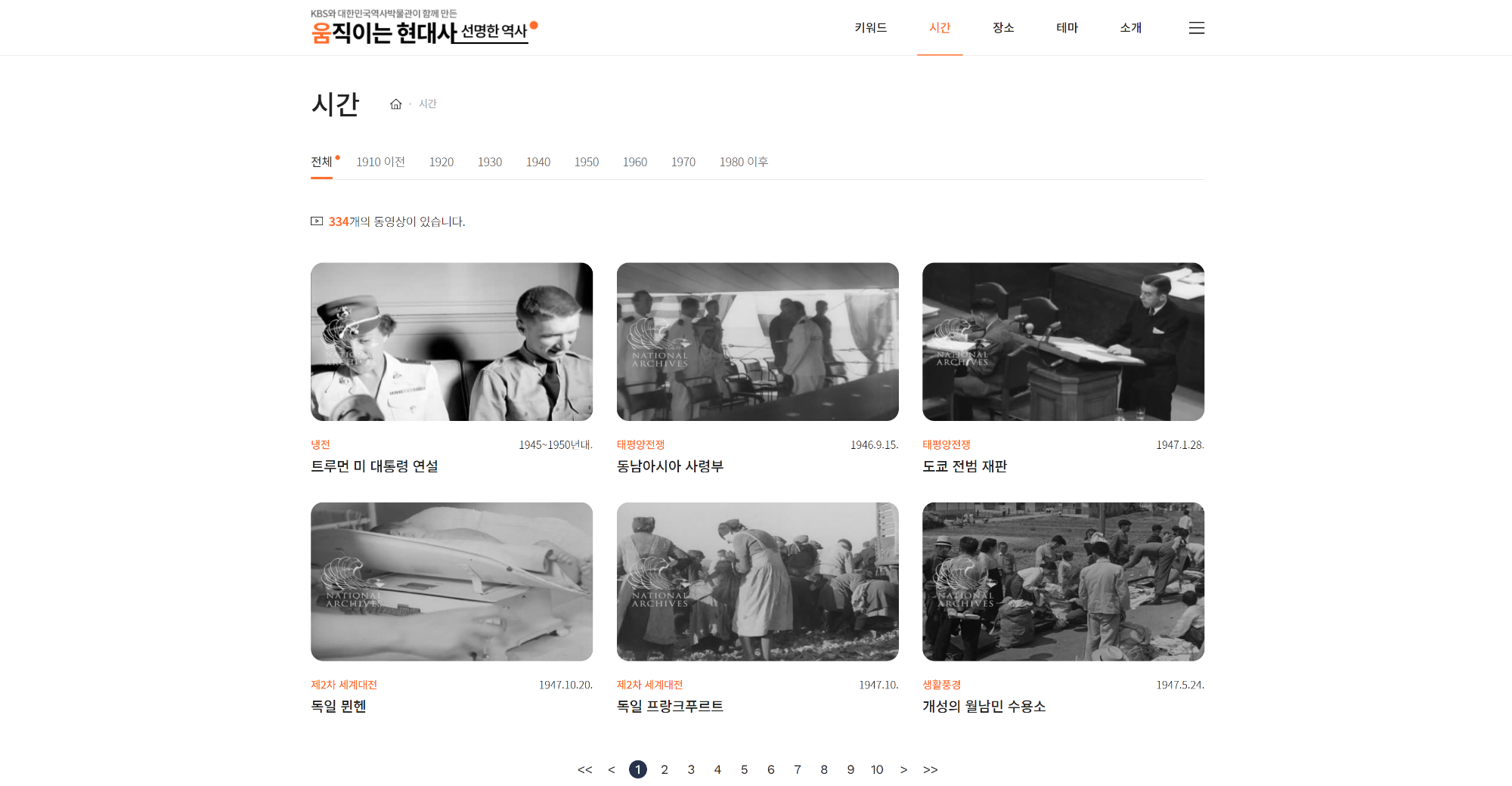Go to page 10 in pagination
Image resolution: width=1512 pixels, height=786 pixels.
tap(876, 769)
